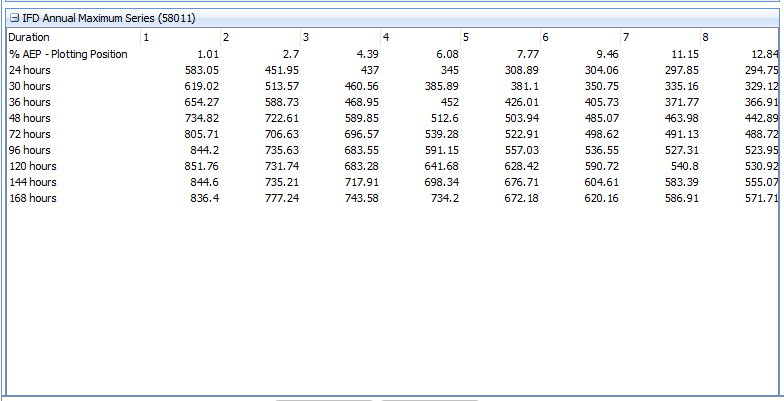Select the 120 hours row label
This screenshot has height=401, width=784.
(32, 166)
